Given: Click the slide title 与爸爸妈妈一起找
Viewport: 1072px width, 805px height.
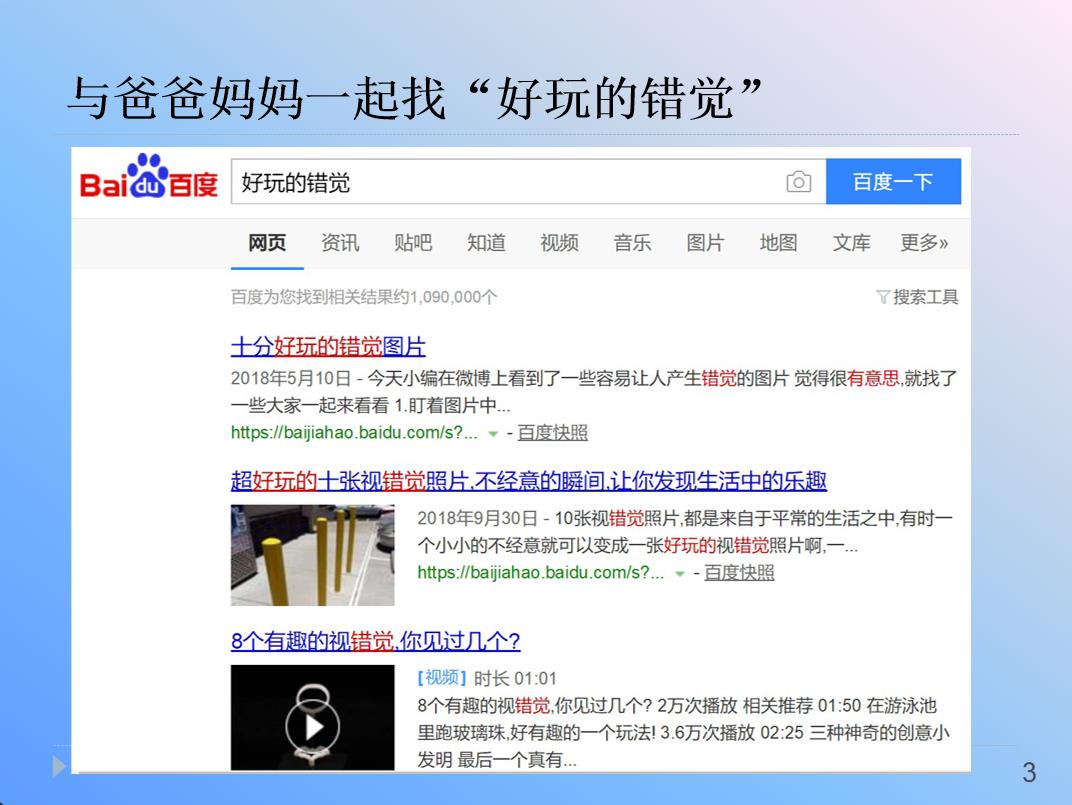Looking at the screenshot, I should 257,98.
